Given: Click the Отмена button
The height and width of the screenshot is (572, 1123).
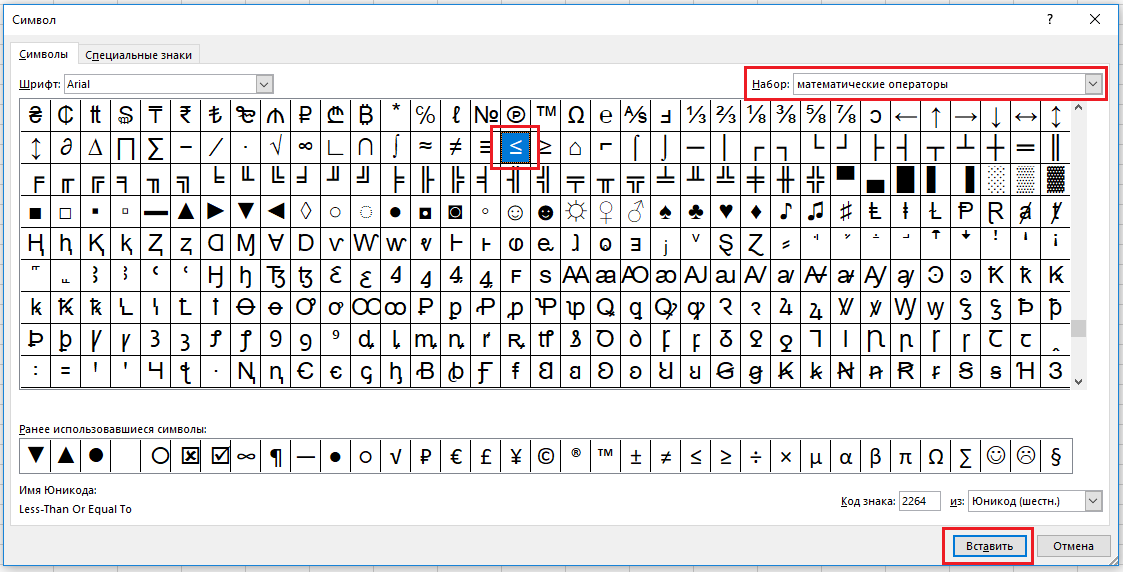Looking at the screenshot, I should click(x=1073, y=546).
